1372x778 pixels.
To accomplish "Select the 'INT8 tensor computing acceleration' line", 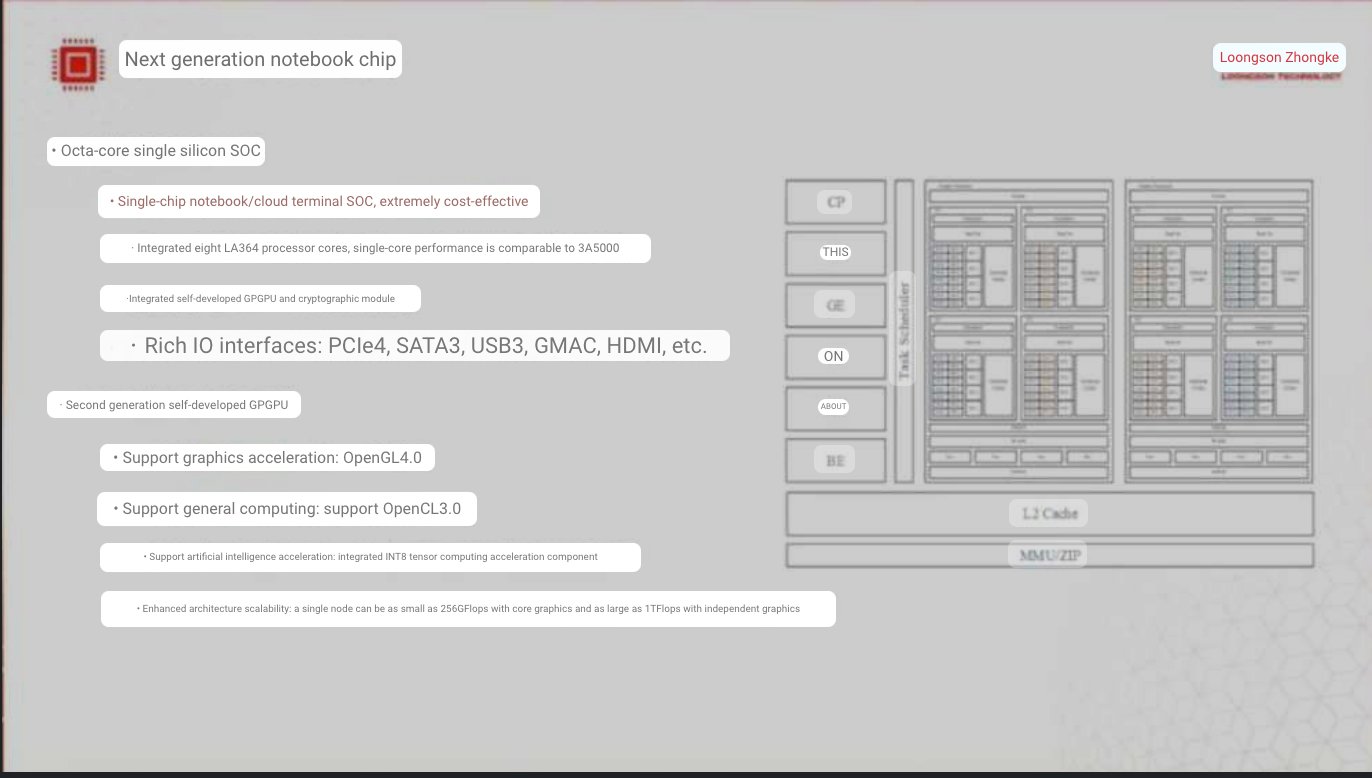I will (370, 557).
